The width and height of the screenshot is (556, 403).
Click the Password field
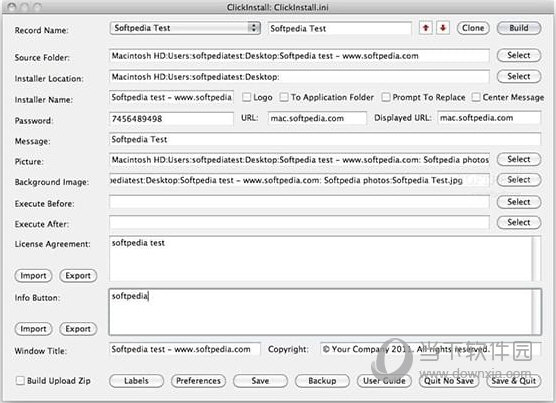click(172, 118)
